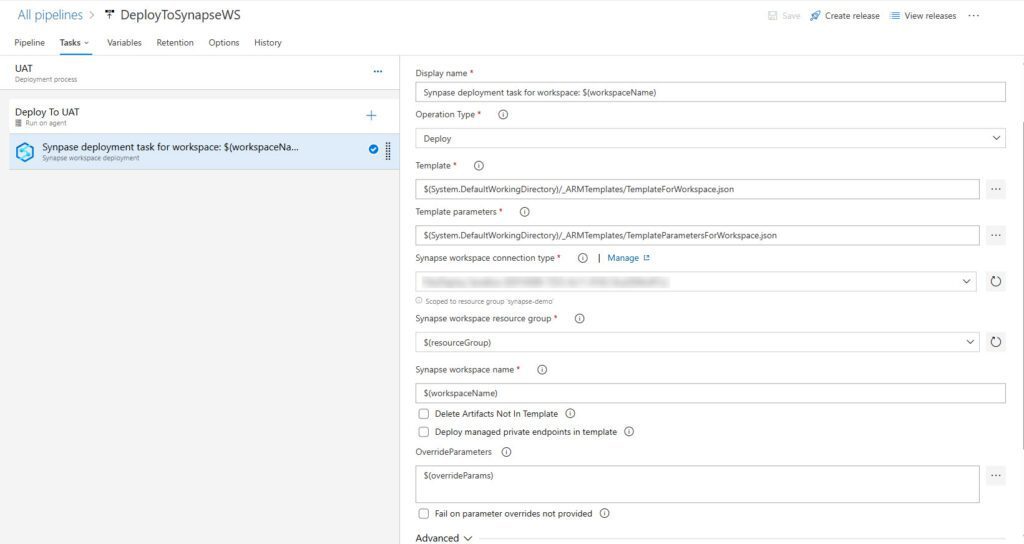Screen dimensions: 1024x544
Task: Switch to the Pipeline tab
Action: pyautogui.click(x=29, y=42)
